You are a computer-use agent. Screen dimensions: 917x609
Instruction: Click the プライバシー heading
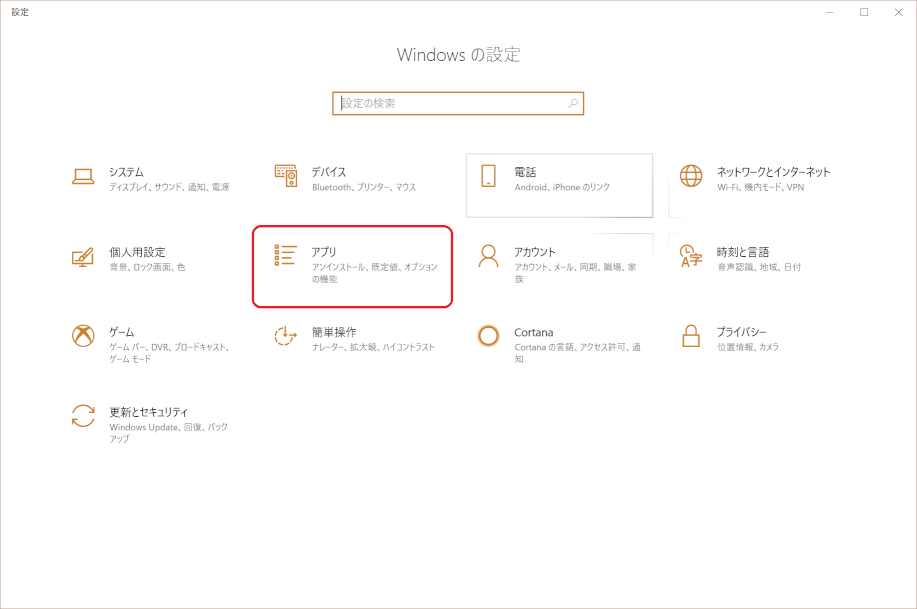pyautogui.click(x=742, y=332)
